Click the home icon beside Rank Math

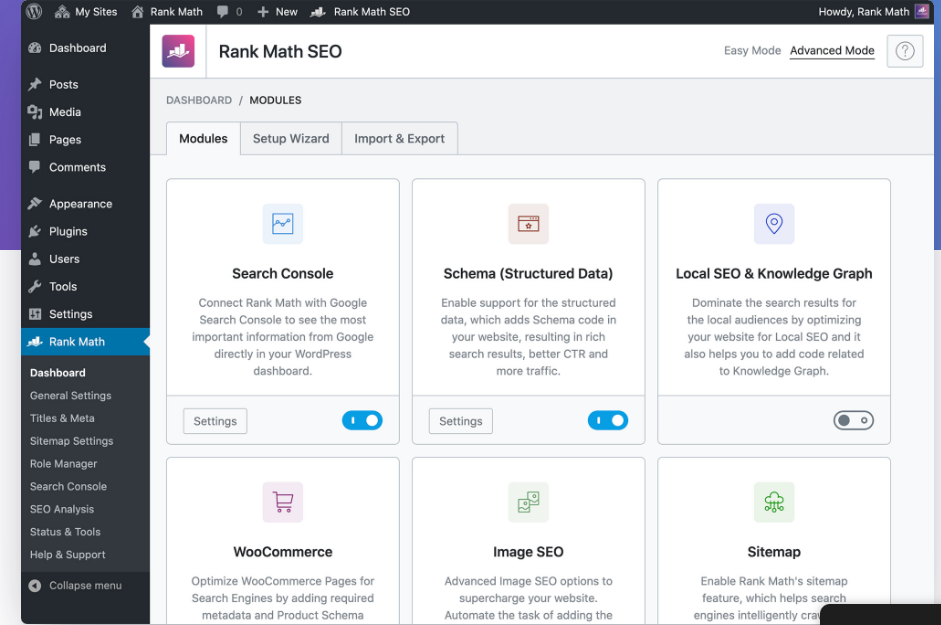137,11
